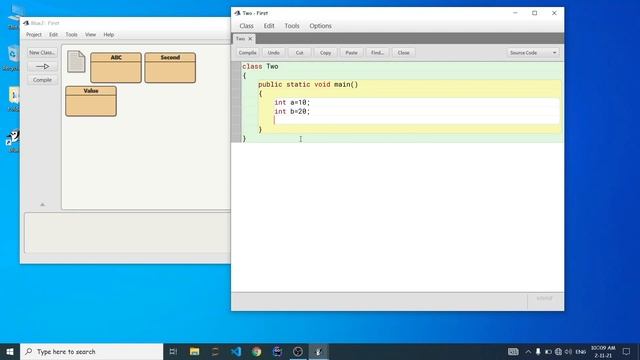The image size is (640, 360).
Task: Open the OBS Studio taskbar icon
Action: (298, 351)
